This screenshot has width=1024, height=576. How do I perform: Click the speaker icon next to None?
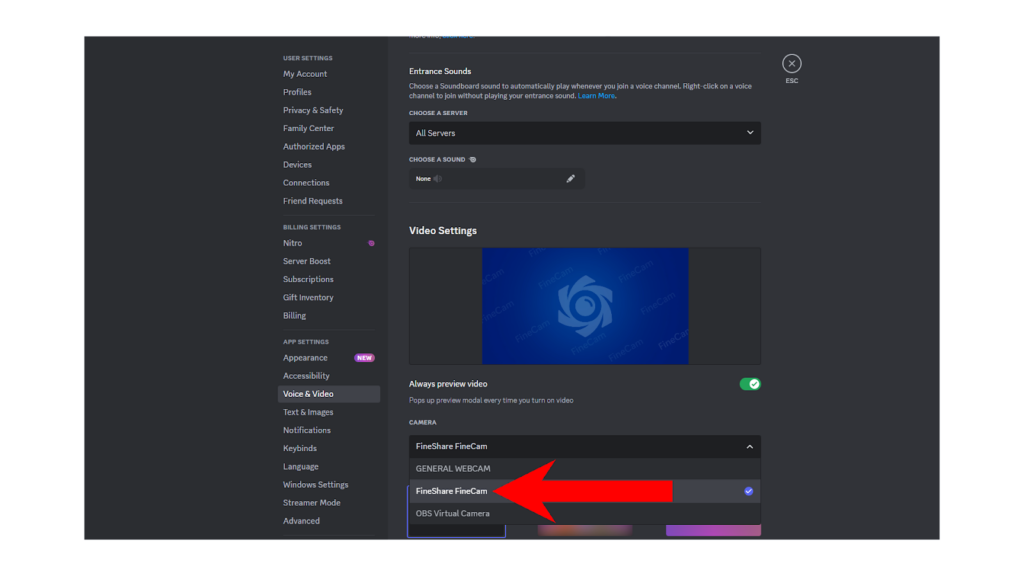coord(438,179)
